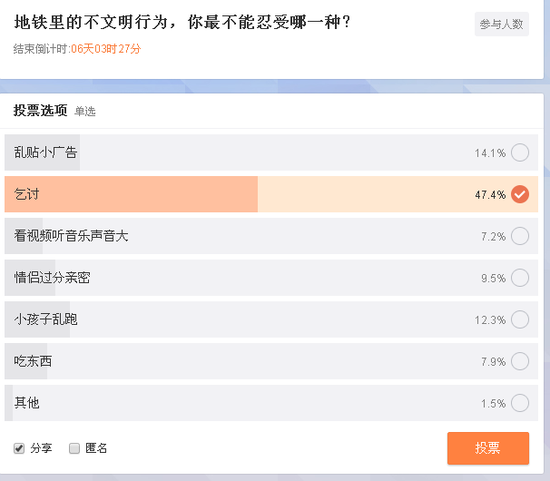Image resolution: width=550 pixels, height=481 pixels.
Task: Click the 匿名 label text
Action: (96, 448)
